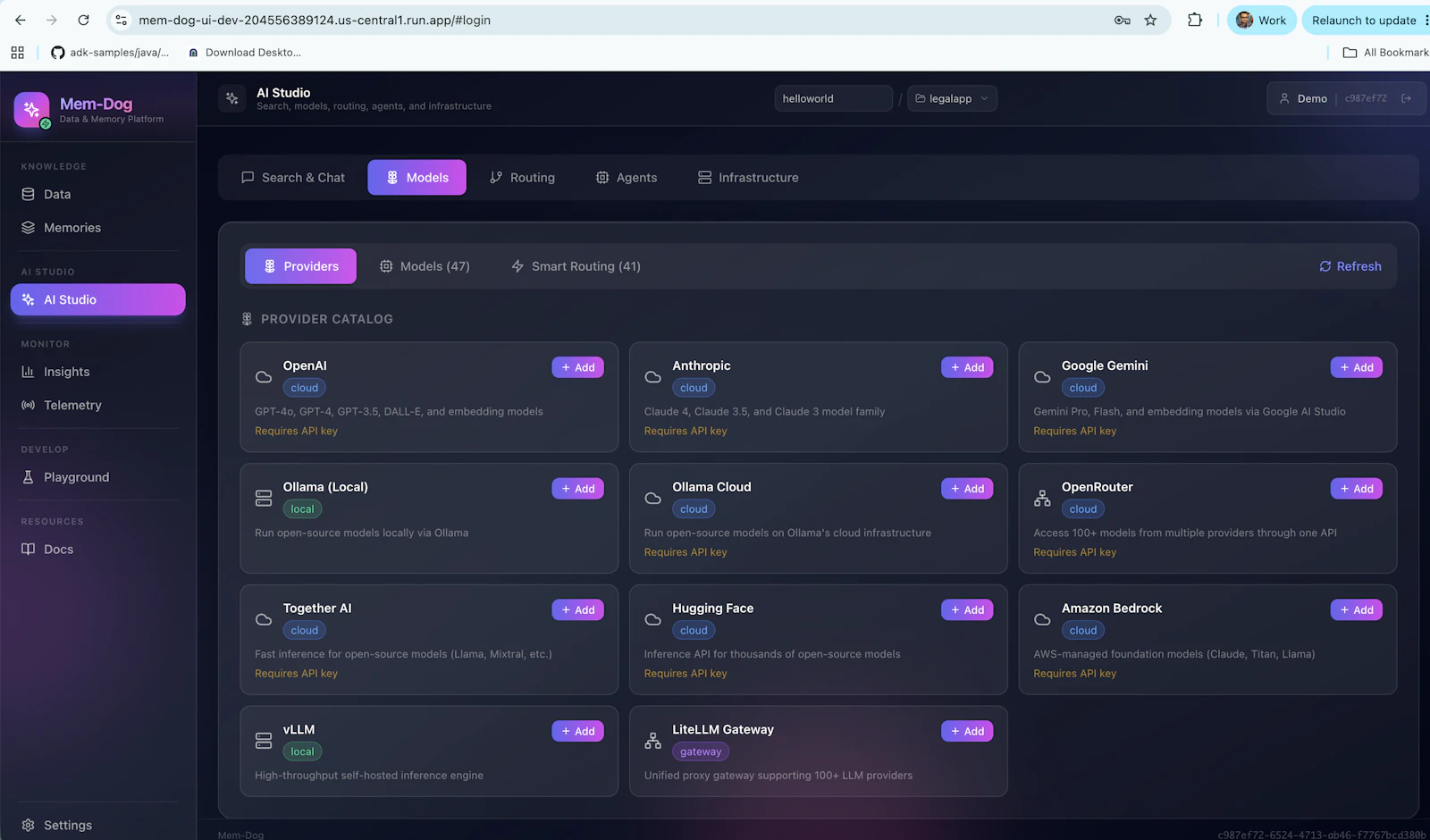Click the Anthropic cloud provider icon
The image size is (1430, 840).
(653, 377)
